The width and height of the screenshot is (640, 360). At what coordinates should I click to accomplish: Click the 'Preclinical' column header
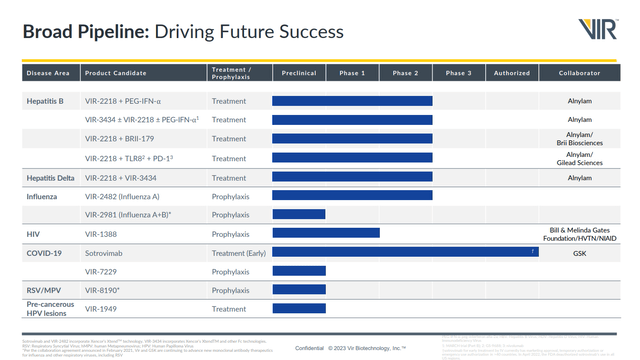(x=299, y=73)
